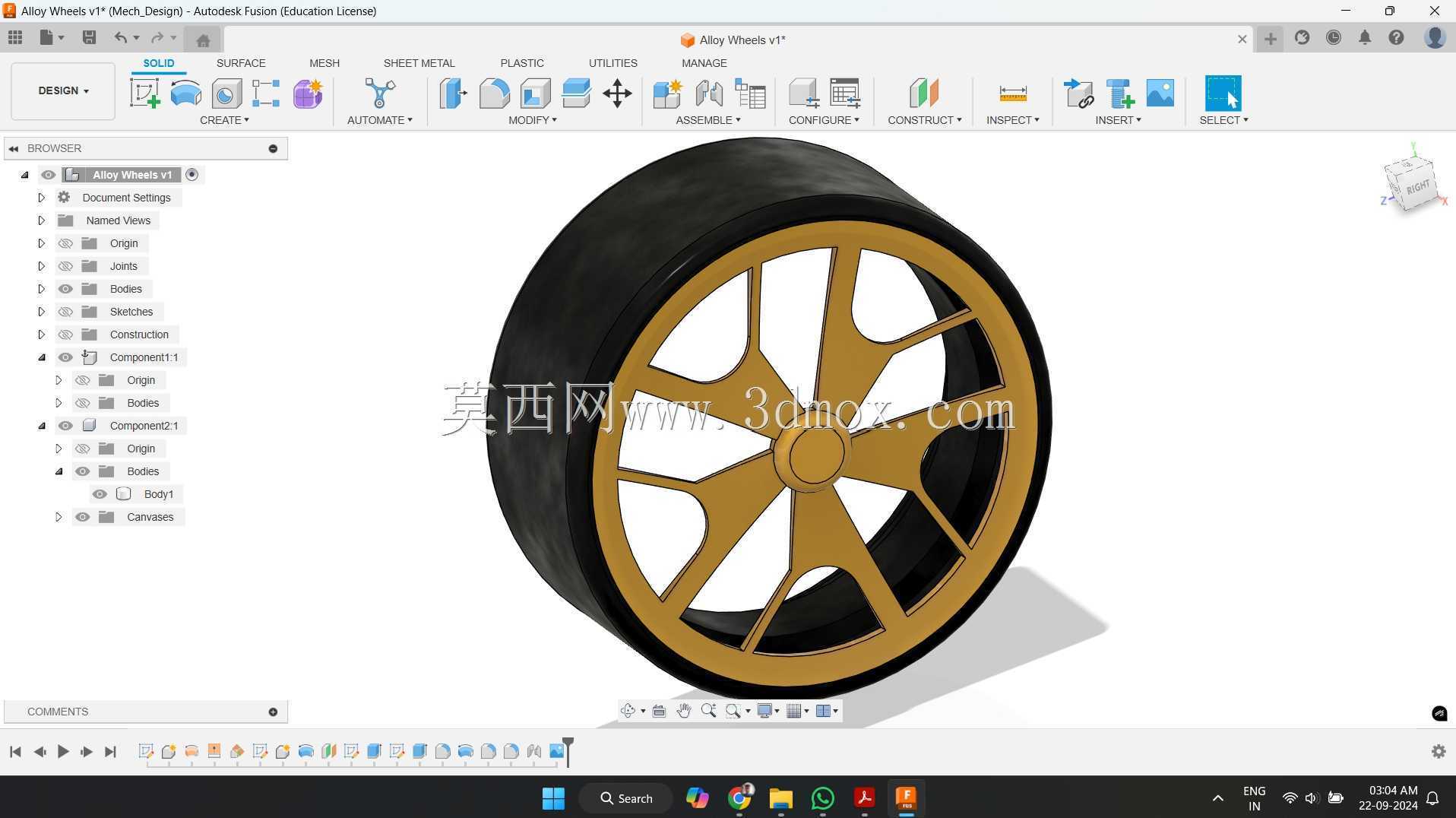Screen dimensions: 1456x818
Task: Click the Create Form tool icon
Action: tap(308, 94)
